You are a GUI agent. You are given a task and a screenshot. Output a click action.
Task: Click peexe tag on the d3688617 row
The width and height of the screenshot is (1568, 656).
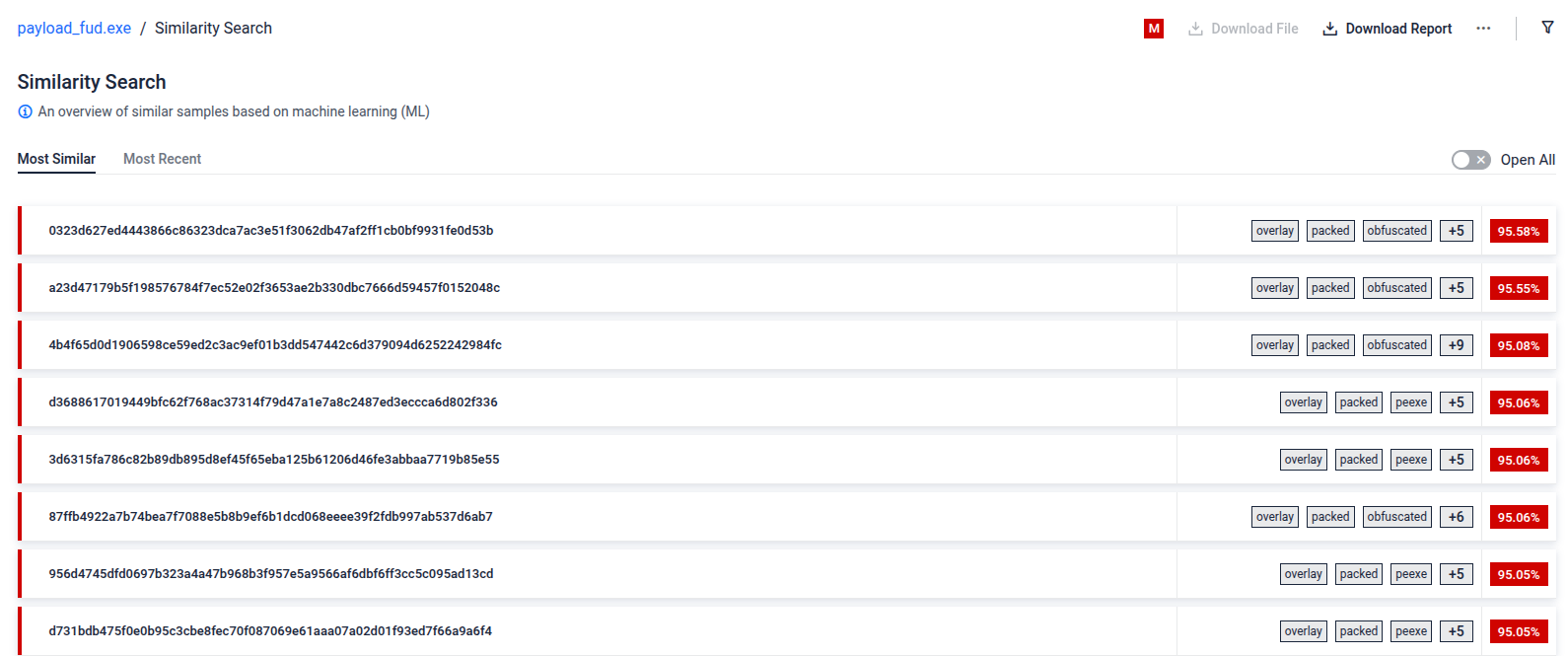pos(1411,402)
